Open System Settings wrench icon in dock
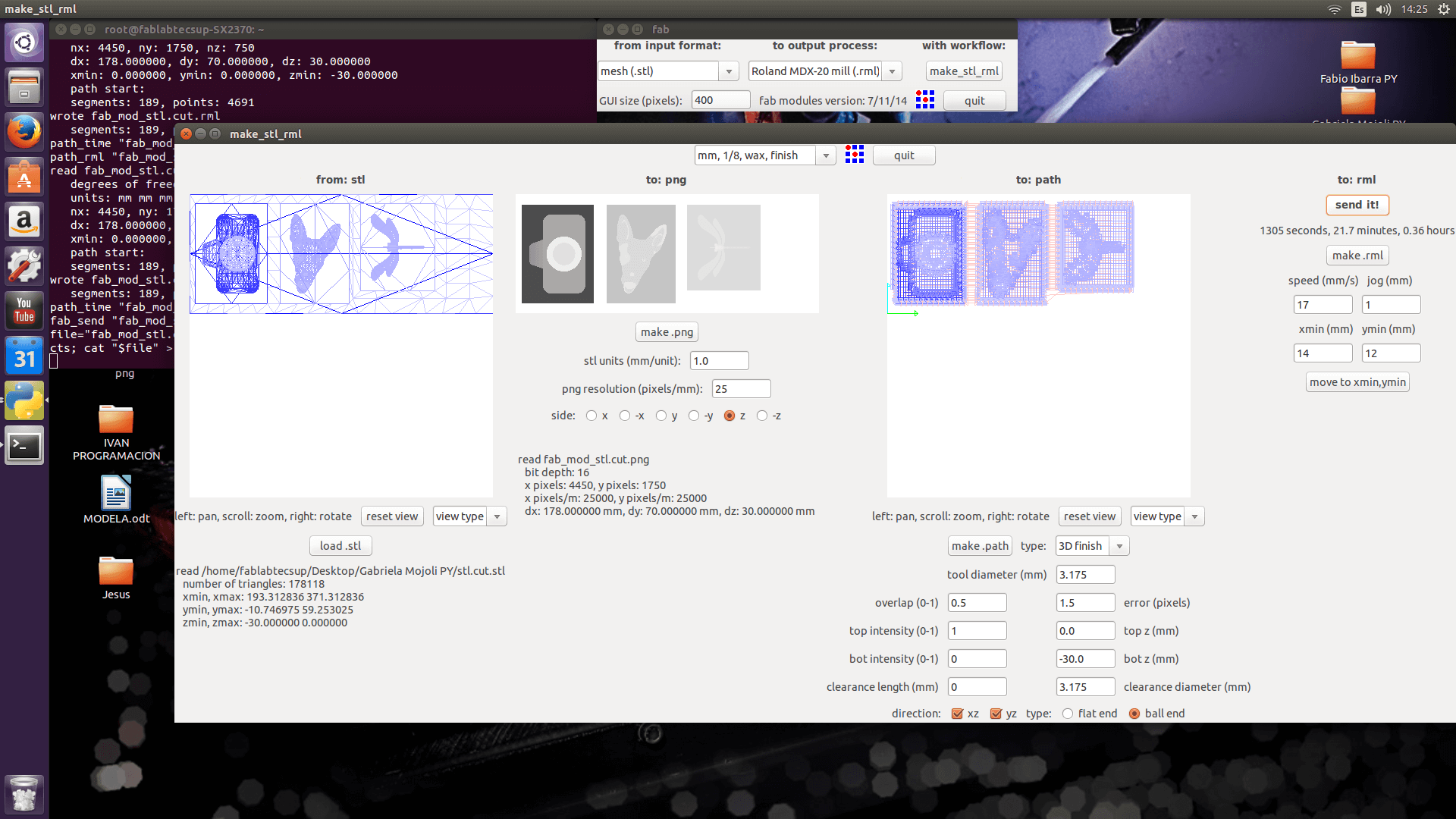Screen dimensions: 1456x819 pyautogui.click(x=24, y=265)
